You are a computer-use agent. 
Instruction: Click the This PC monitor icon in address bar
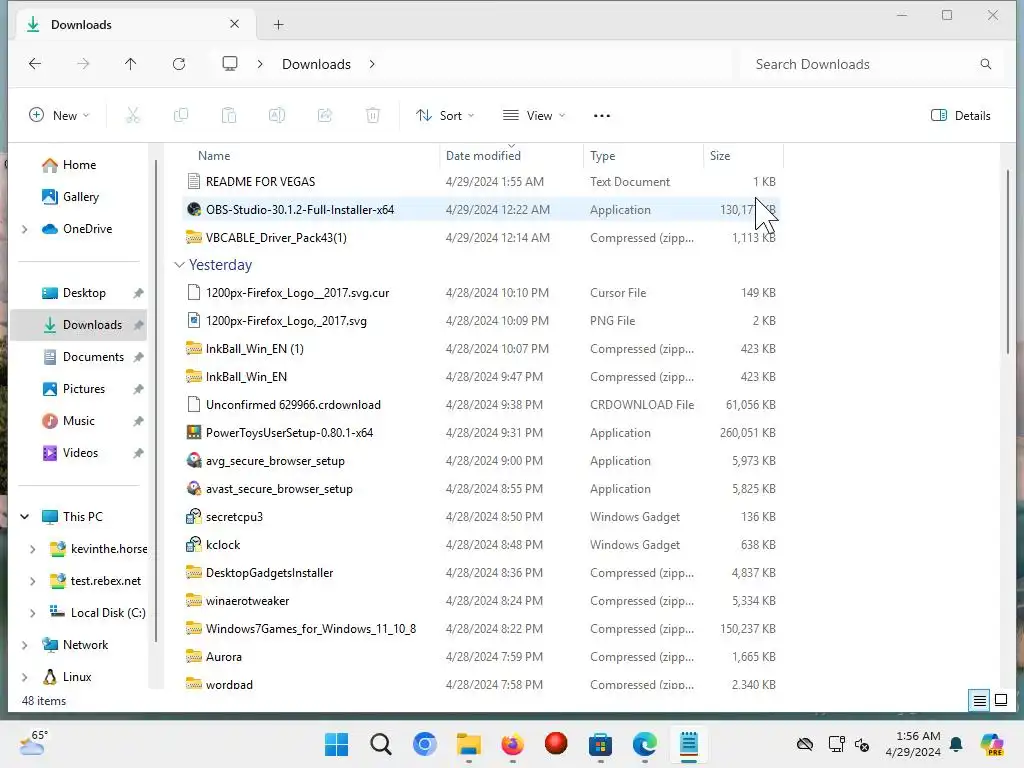click(x=230, y=64)
